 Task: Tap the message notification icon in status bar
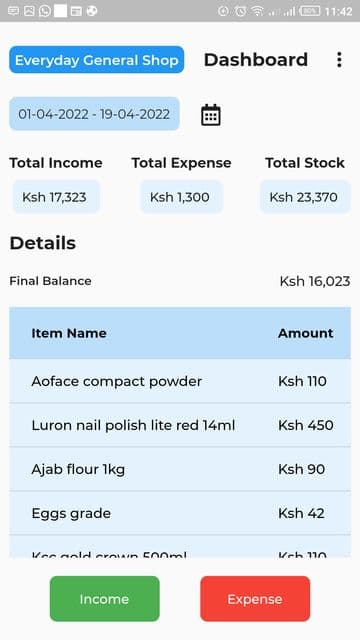[x=13, y=11]
